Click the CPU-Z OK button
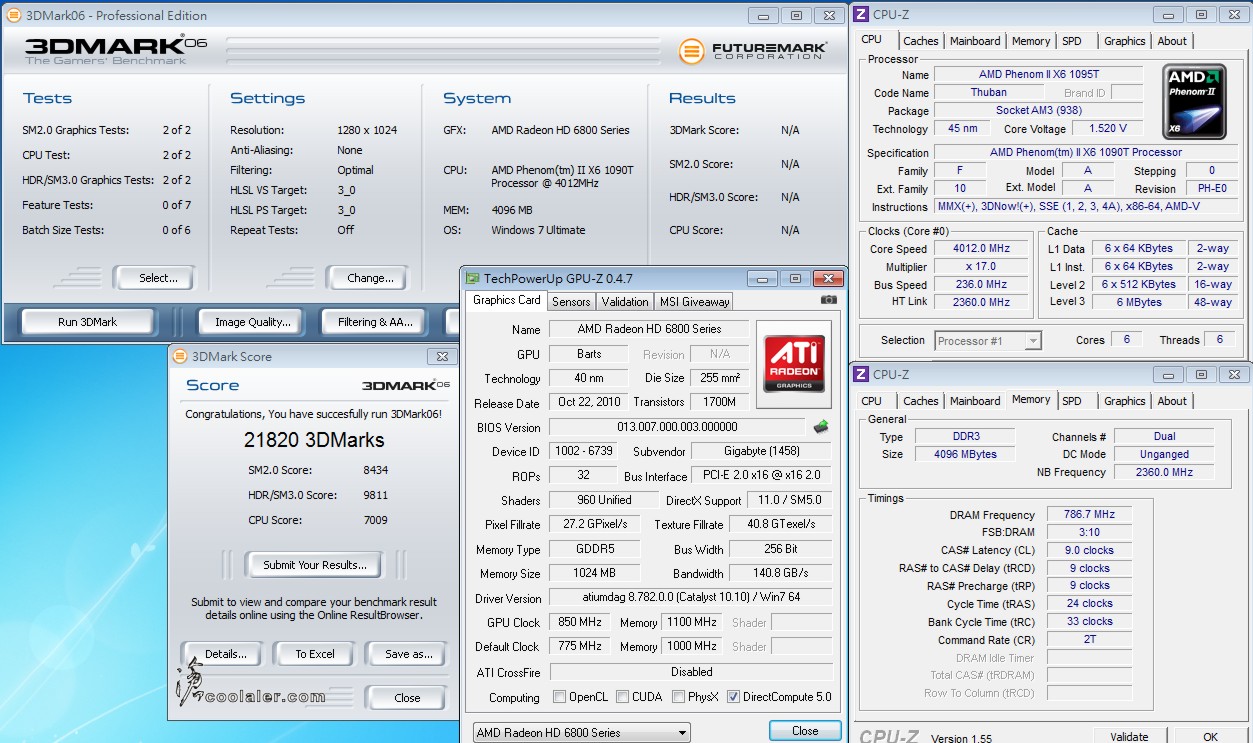Screen dimensions: 1253x743 [1210, 737]
